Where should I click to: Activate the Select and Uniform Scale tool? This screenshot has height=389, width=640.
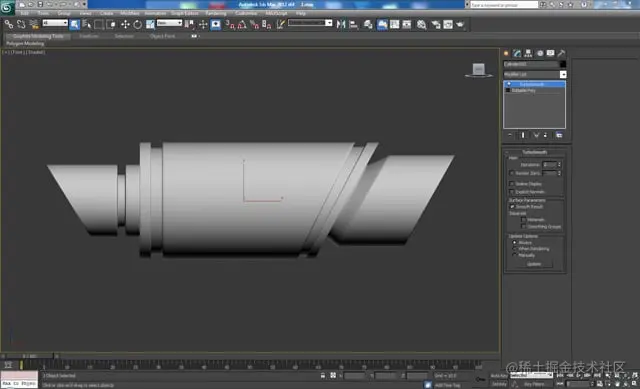tap(150, 24)
